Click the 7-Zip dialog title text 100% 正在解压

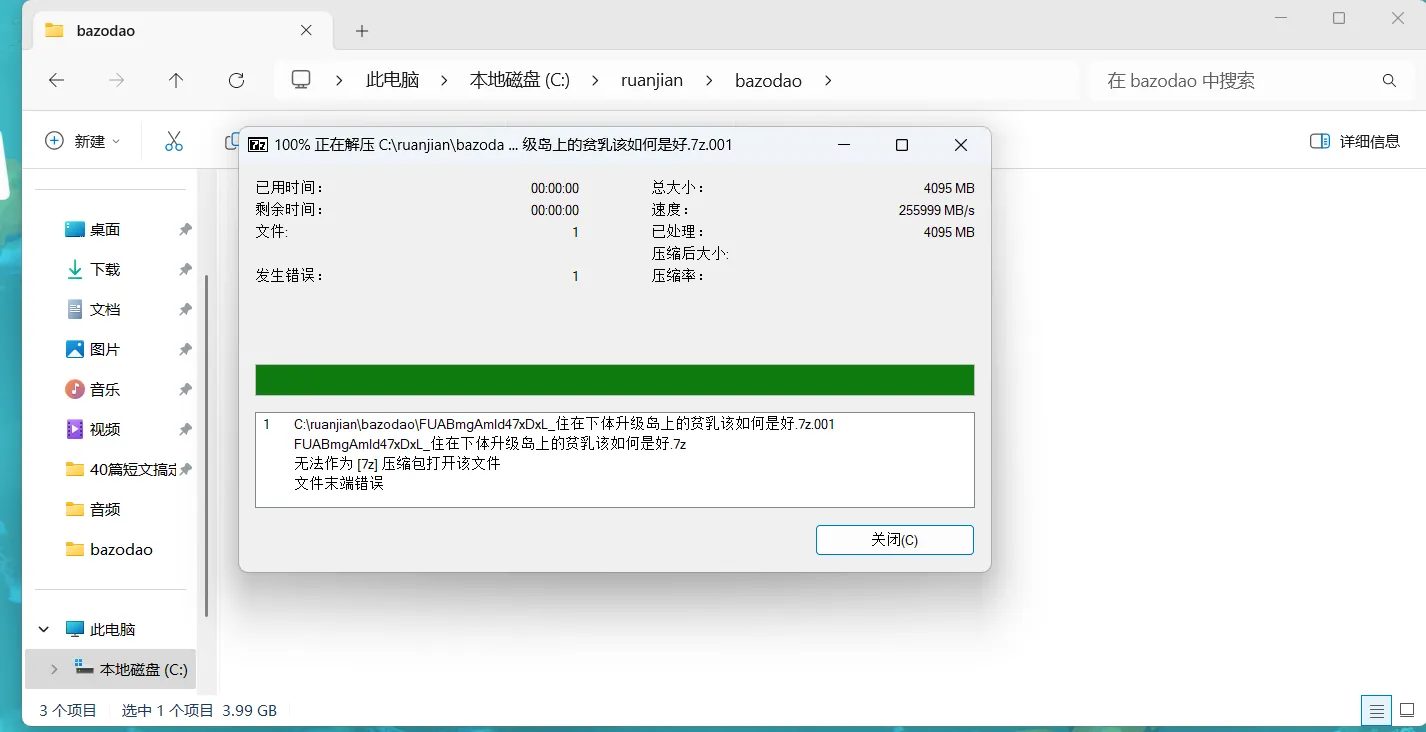pyautogui.click(x=325, y=145)
